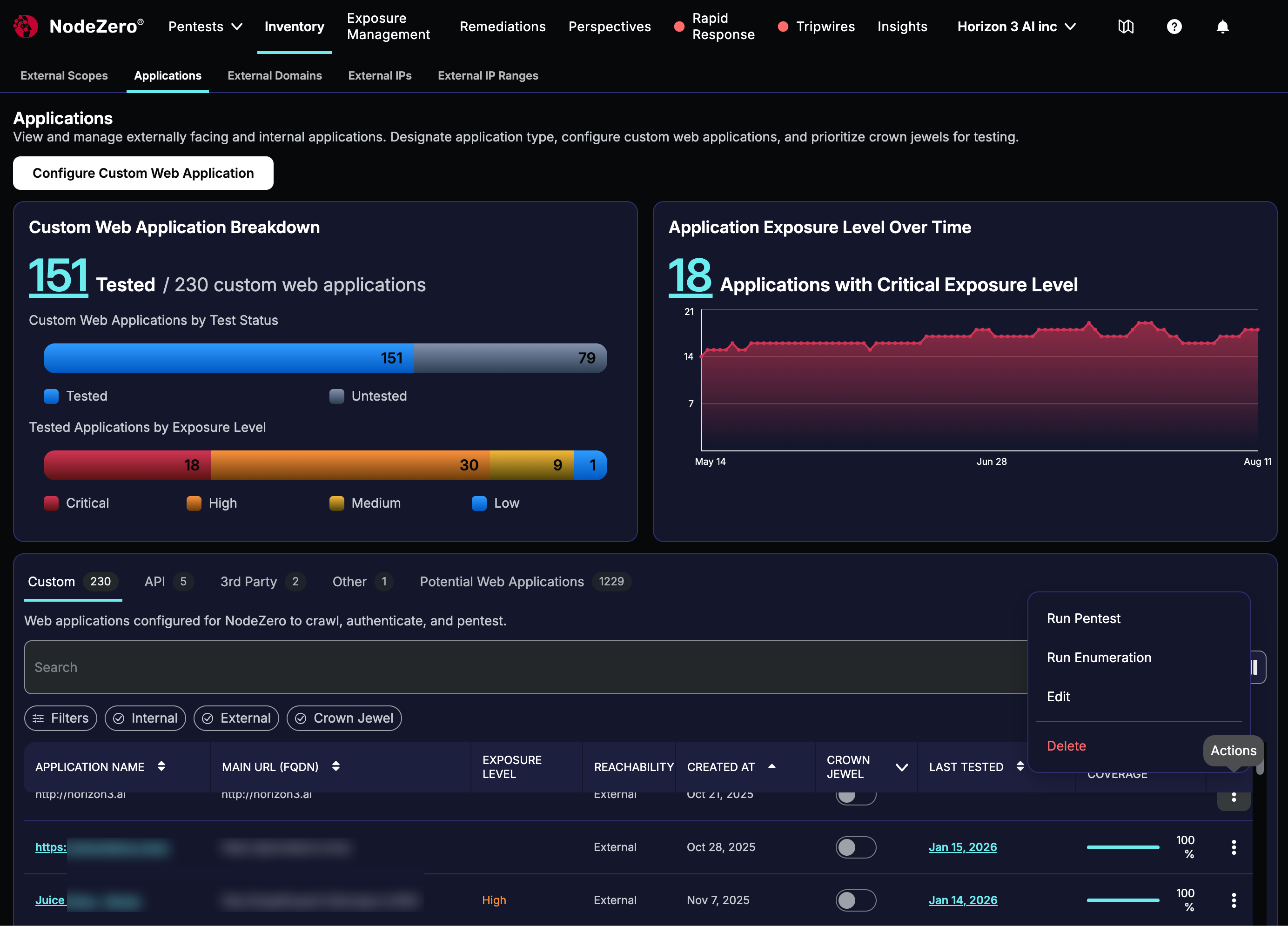Switch to External Domains tab
1288x926 pixels.
click(x=275, y=75)
